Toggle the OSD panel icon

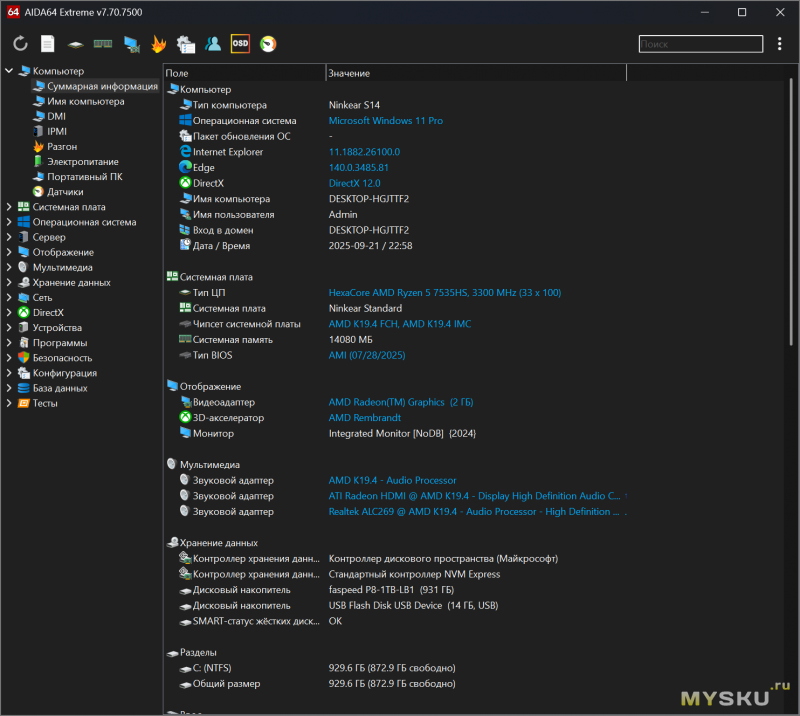240,43
